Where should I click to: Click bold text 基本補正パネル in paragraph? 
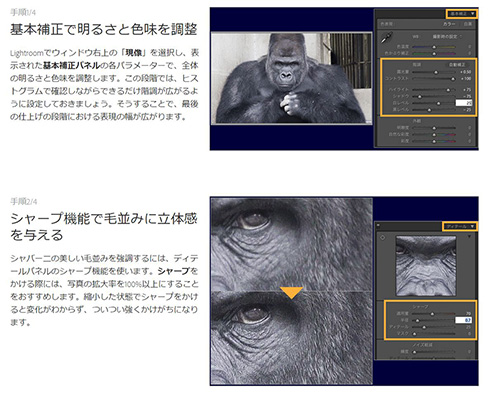72,65
